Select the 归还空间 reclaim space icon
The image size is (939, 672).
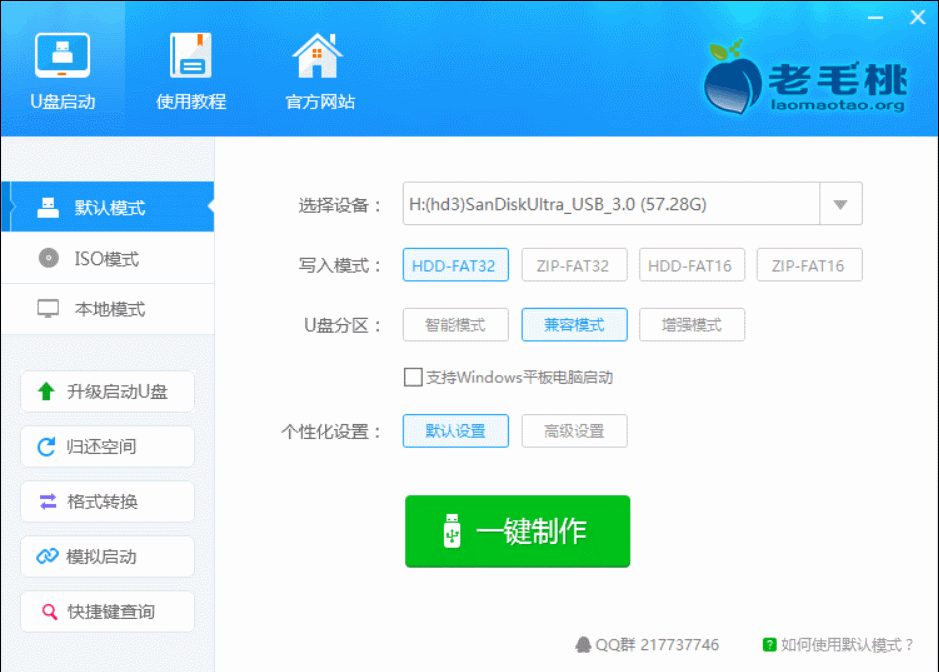[x=106, y=446]
